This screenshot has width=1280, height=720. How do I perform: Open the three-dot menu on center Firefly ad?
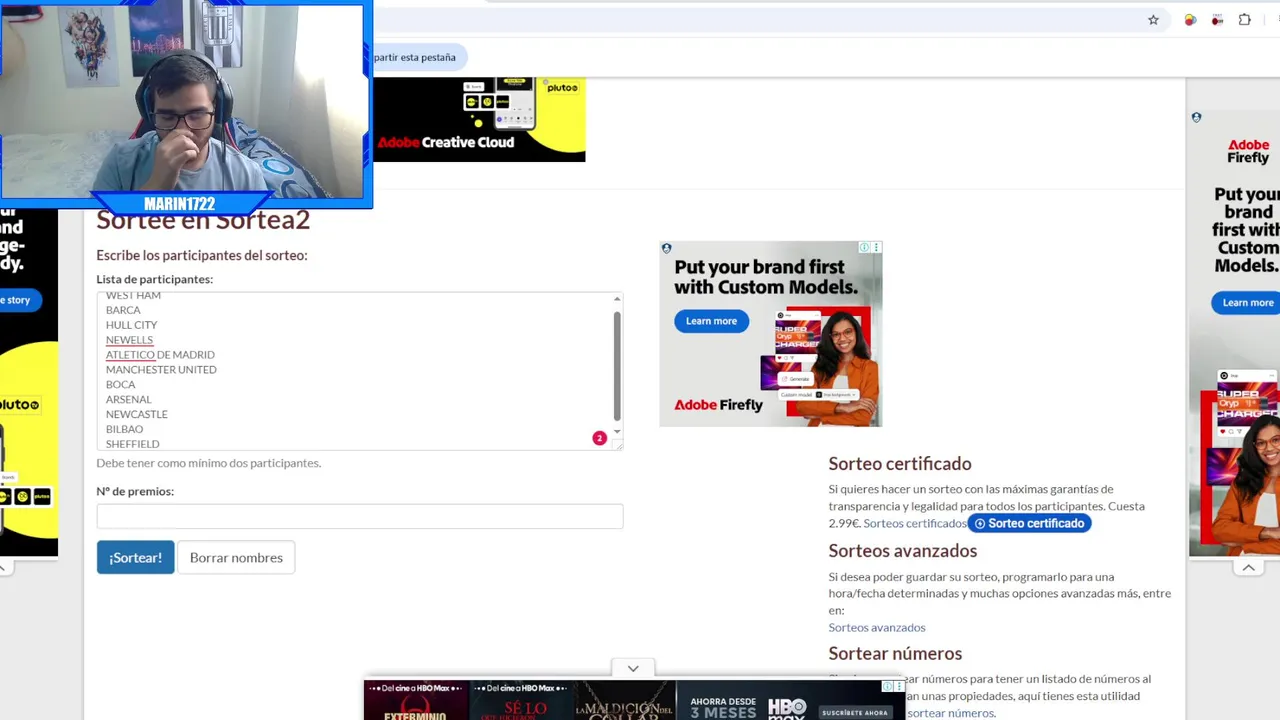tap(877, 247)
